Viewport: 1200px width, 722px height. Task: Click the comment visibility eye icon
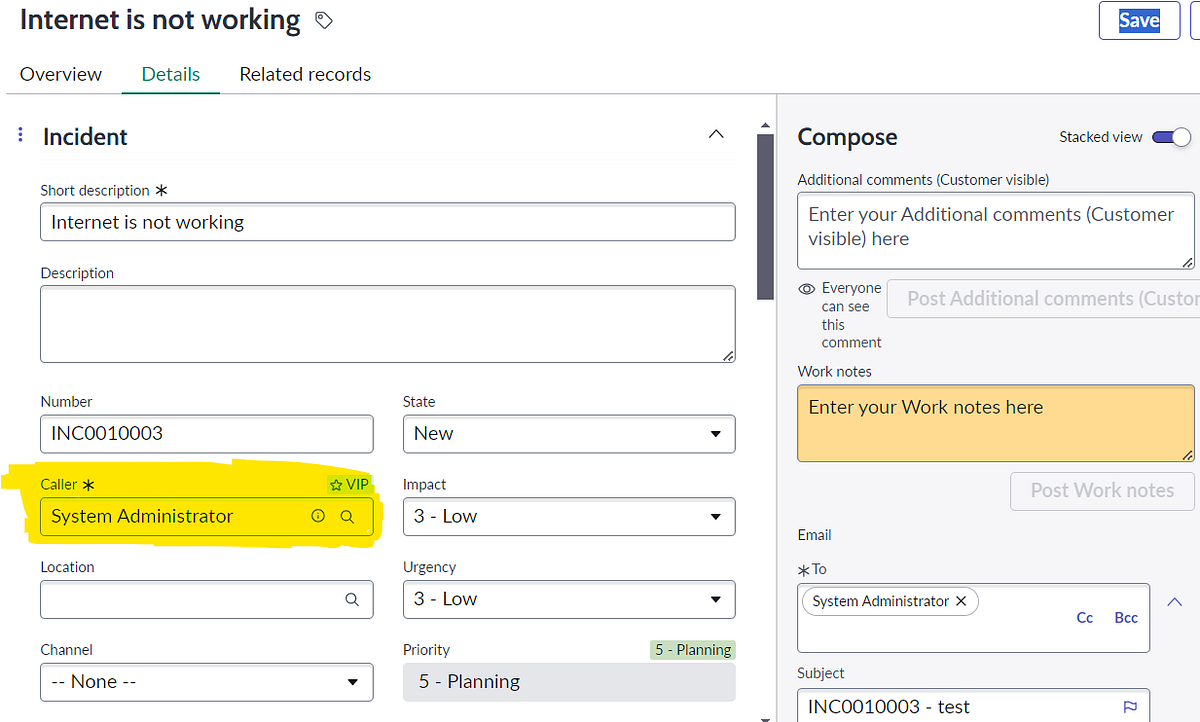[x=806, y=288]
